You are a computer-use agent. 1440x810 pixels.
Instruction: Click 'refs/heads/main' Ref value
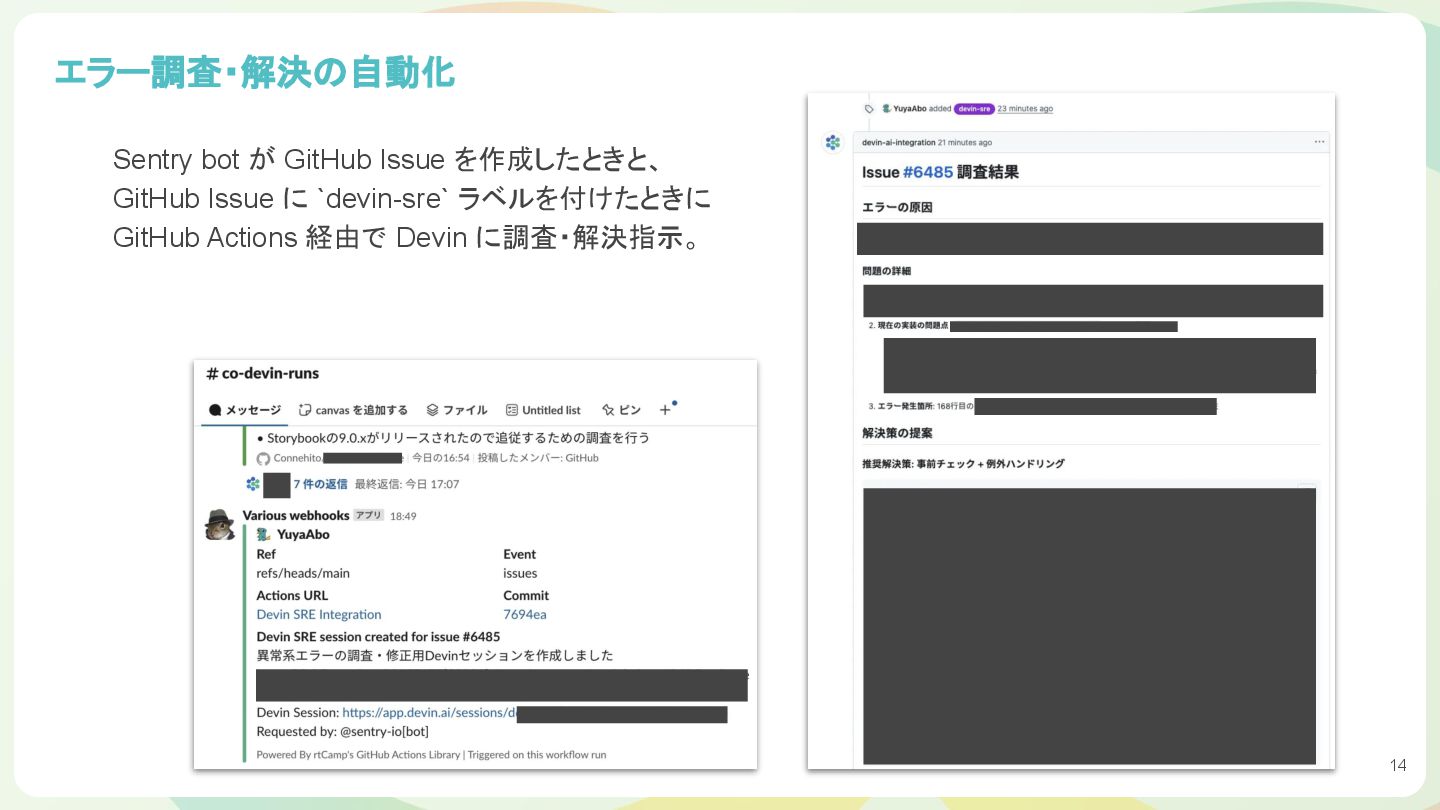[303, 573]
